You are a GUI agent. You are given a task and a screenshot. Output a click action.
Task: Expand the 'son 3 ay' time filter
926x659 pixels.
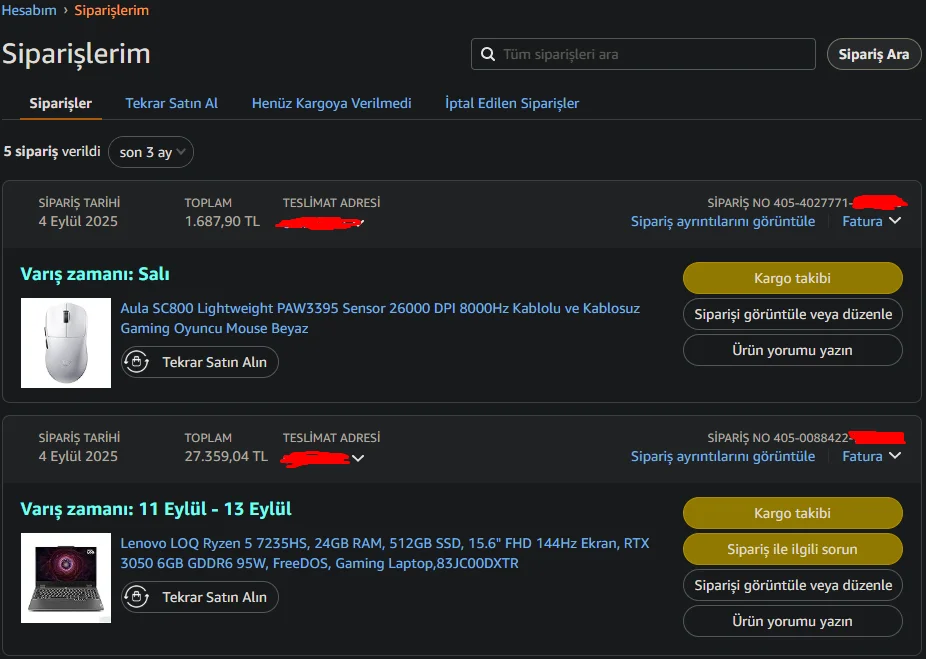[x=151, y=152]
